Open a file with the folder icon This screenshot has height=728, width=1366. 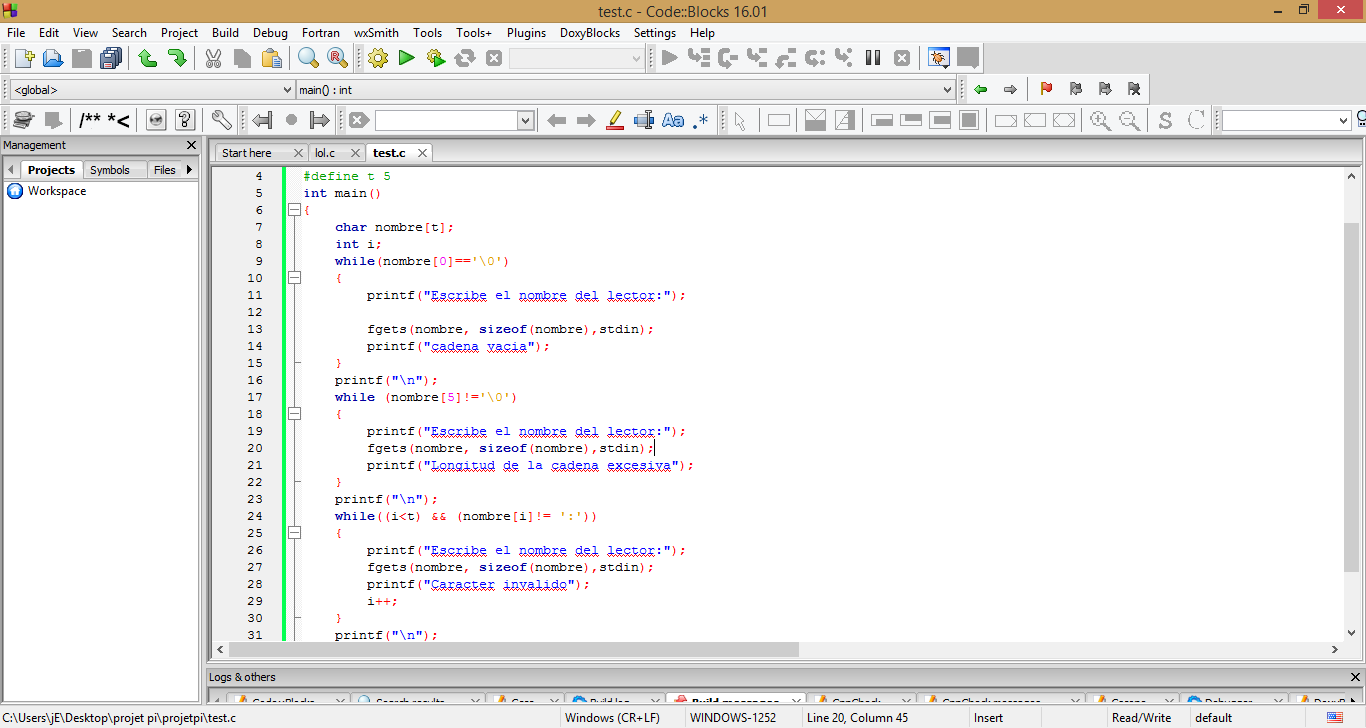[x=53, y=58]
